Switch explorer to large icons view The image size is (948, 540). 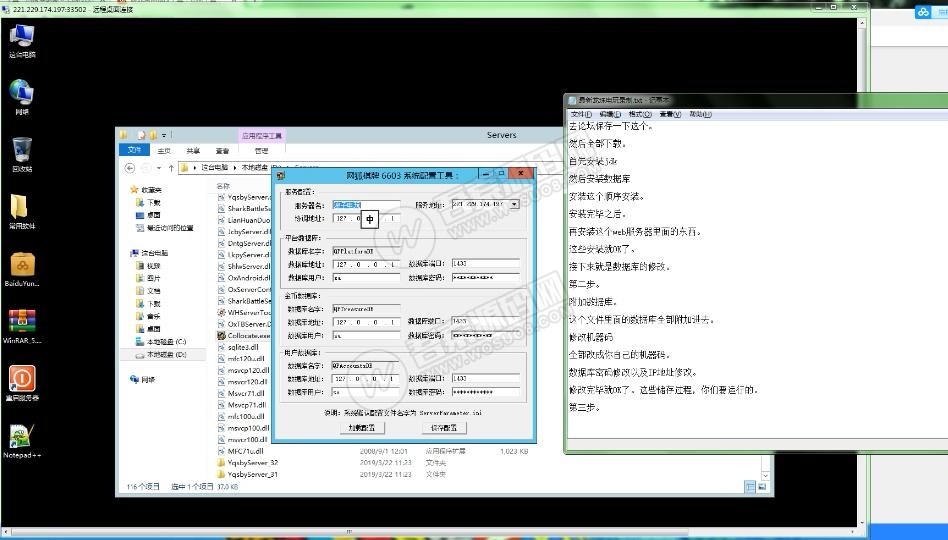[x=762, y=487]
